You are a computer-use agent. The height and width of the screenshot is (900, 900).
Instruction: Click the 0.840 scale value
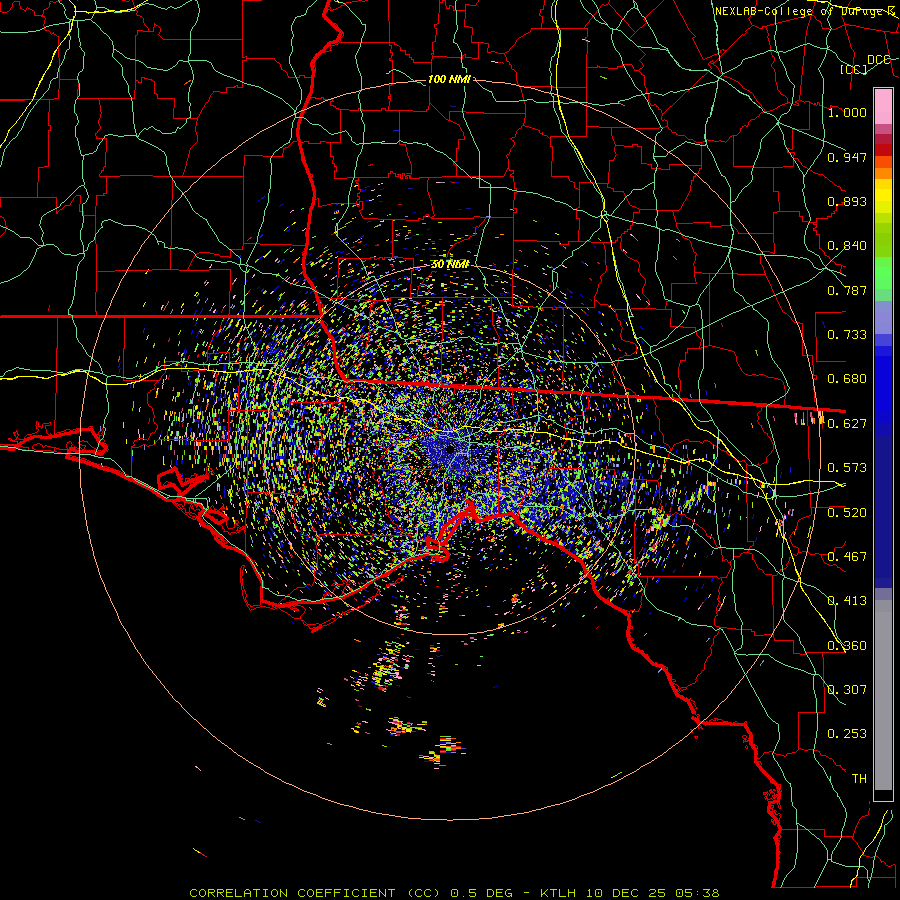[x=847, y=246]
